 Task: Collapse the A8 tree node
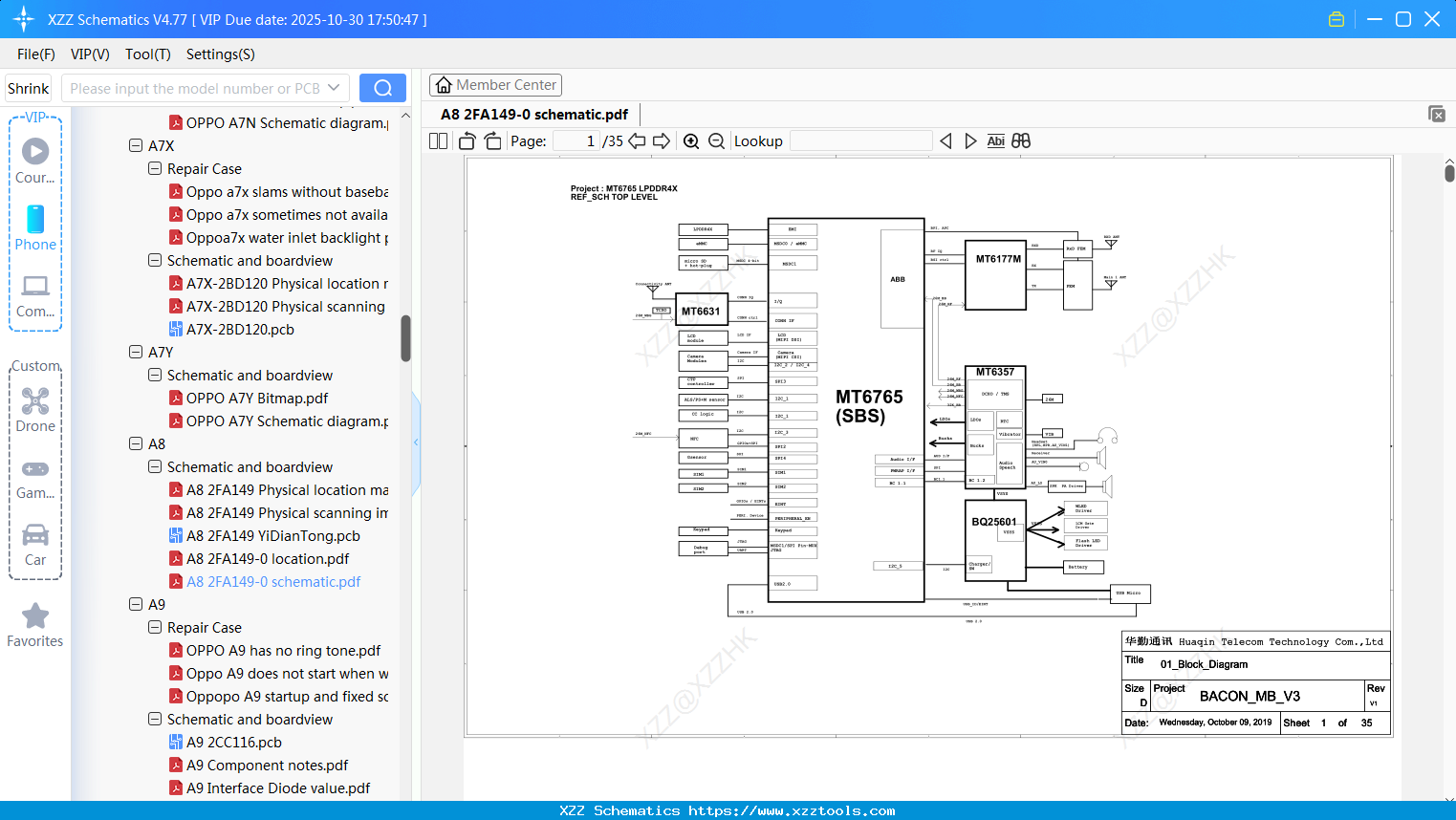[x=136, y=443]
